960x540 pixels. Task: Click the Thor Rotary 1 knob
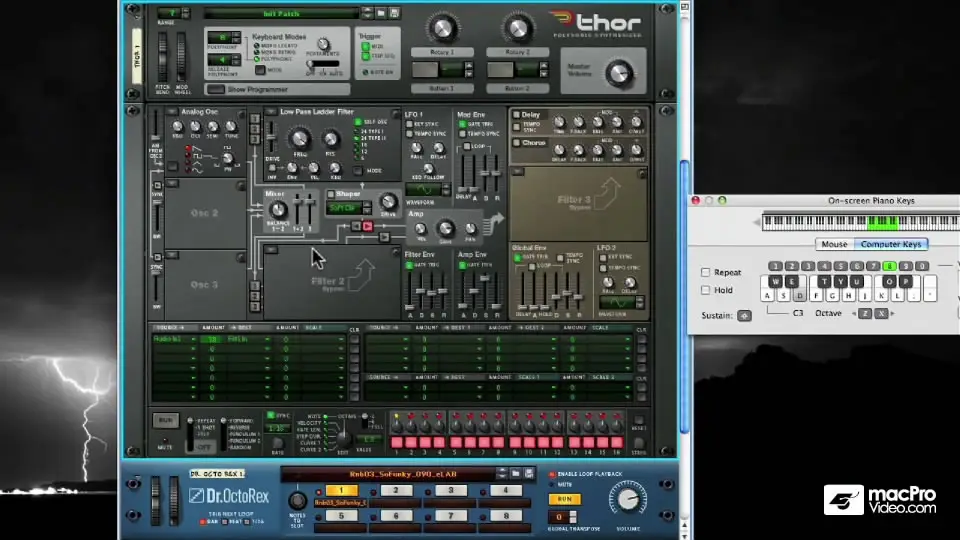442,28
